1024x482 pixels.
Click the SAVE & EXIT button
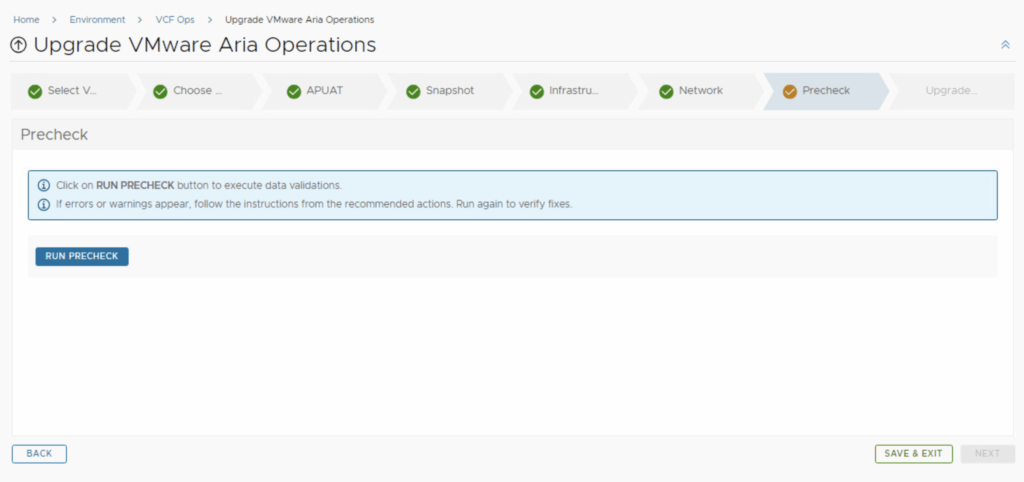click(x=913, y=454)
